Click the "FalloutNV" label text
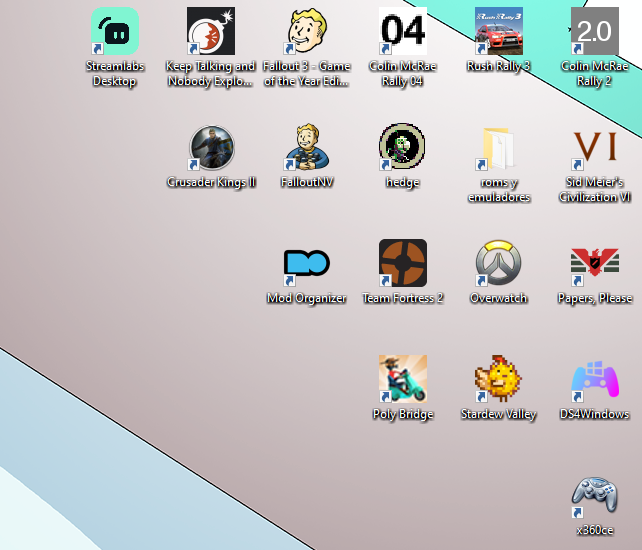The image size is (642, 550). point(307,182)
